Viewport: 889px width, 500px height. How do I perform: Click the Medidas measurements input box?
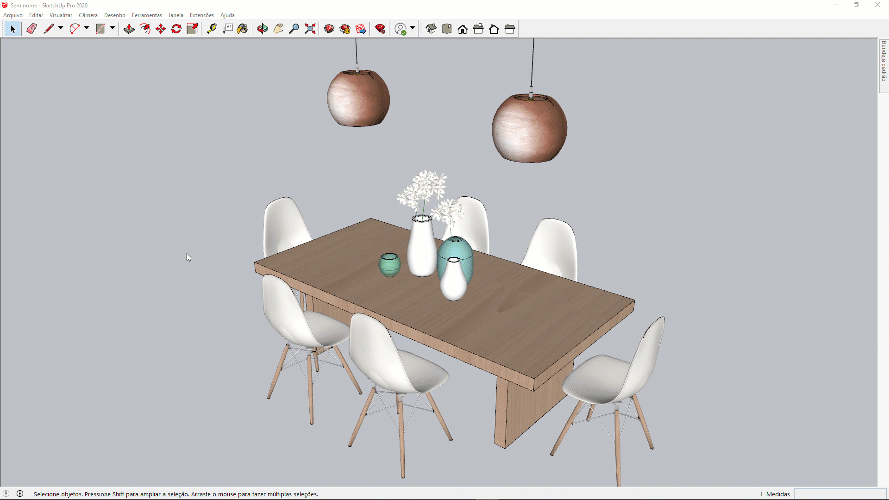point(840,494)
